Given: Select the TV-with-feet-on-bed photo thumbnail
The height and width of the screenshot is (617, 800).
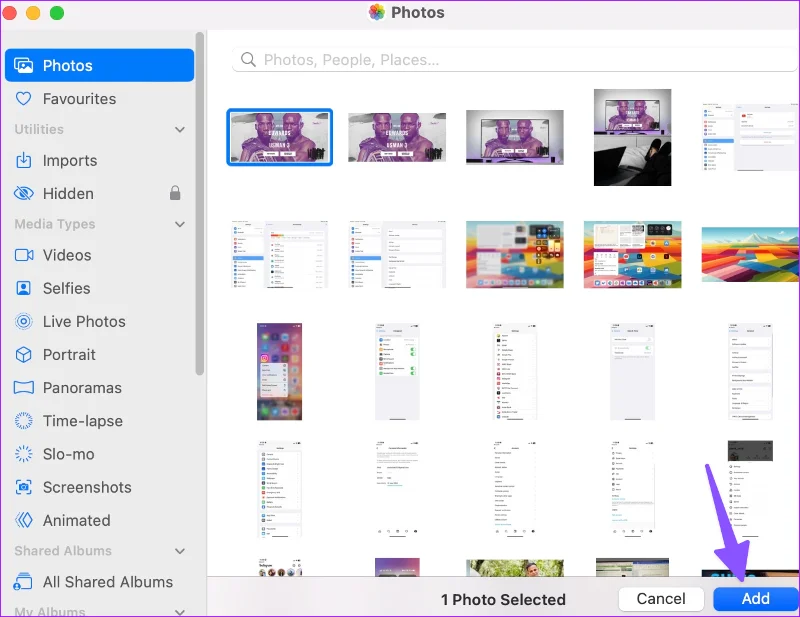Looking at the screenshot, I should pyautogui.click(x=633, y=137).
